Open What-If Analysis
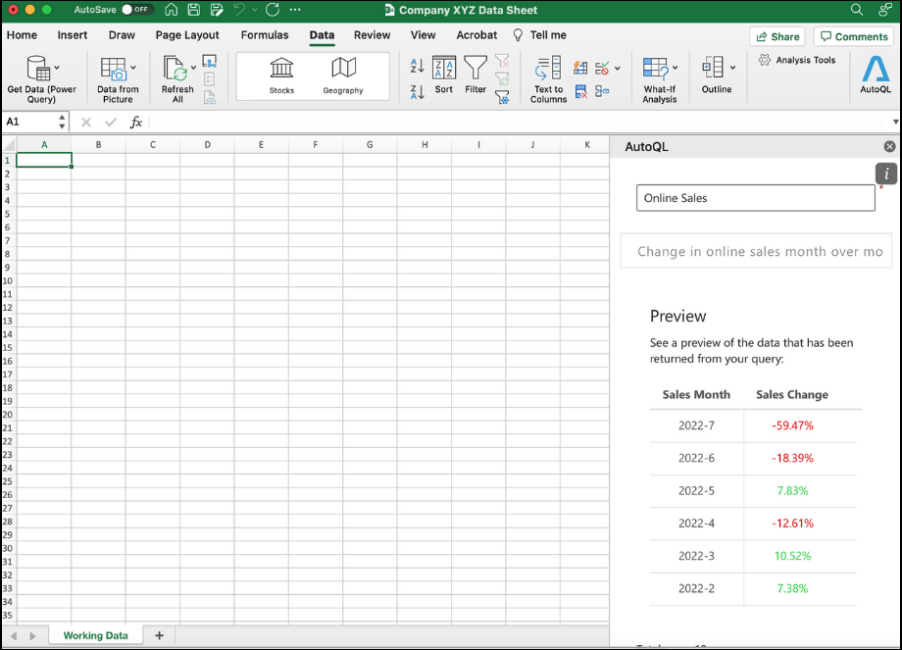Image resolution: width=902 pixels, height=650 pixels. pyautogui.click(x=659, y=79)
